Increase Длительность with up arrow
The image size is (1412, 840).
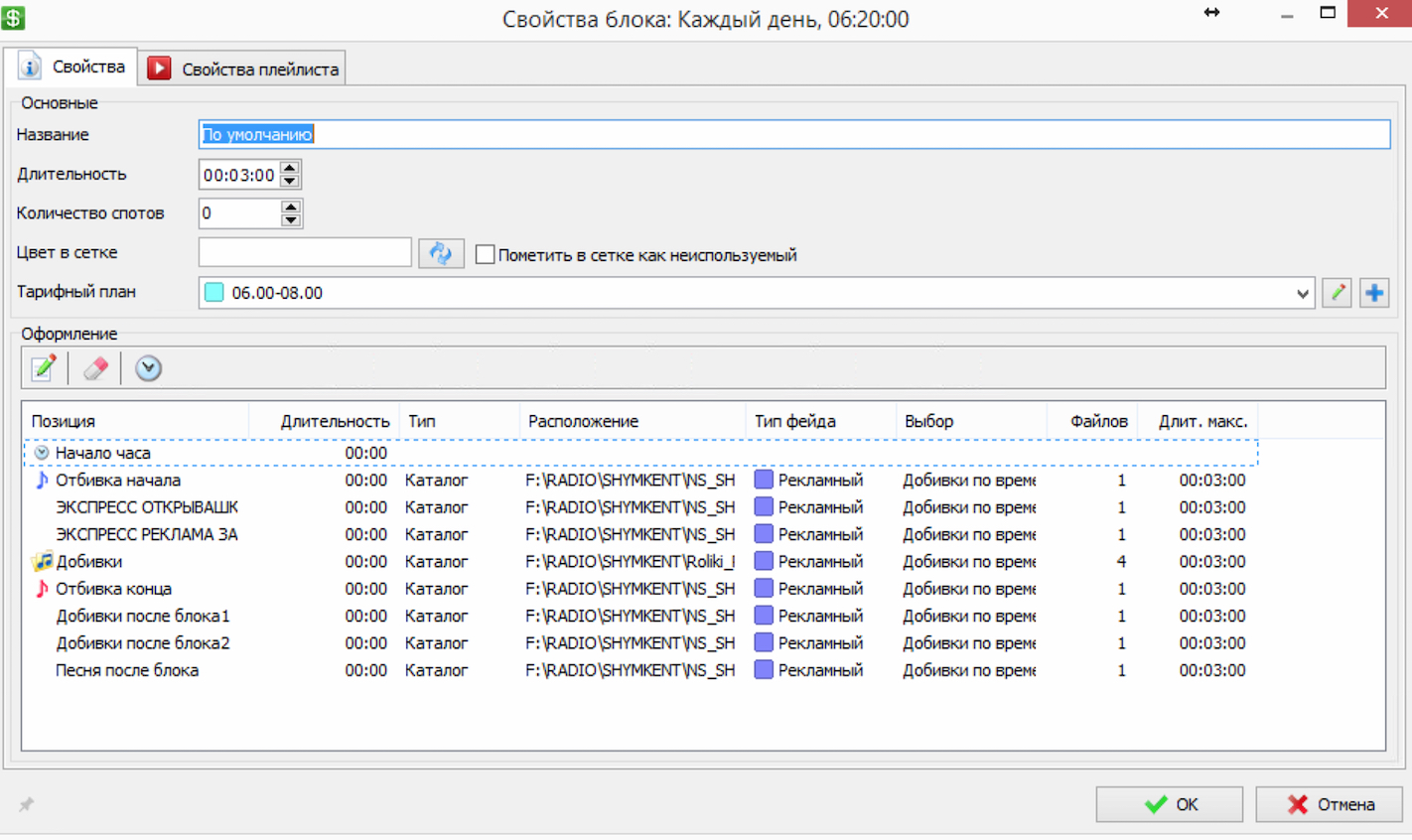pyautogui.click(x=290, y=168)
